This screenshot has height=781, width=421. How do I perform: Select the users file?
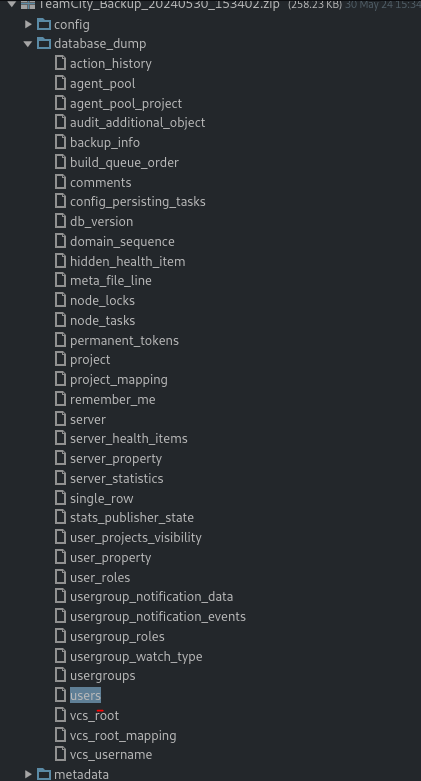(x=85, y=695)
